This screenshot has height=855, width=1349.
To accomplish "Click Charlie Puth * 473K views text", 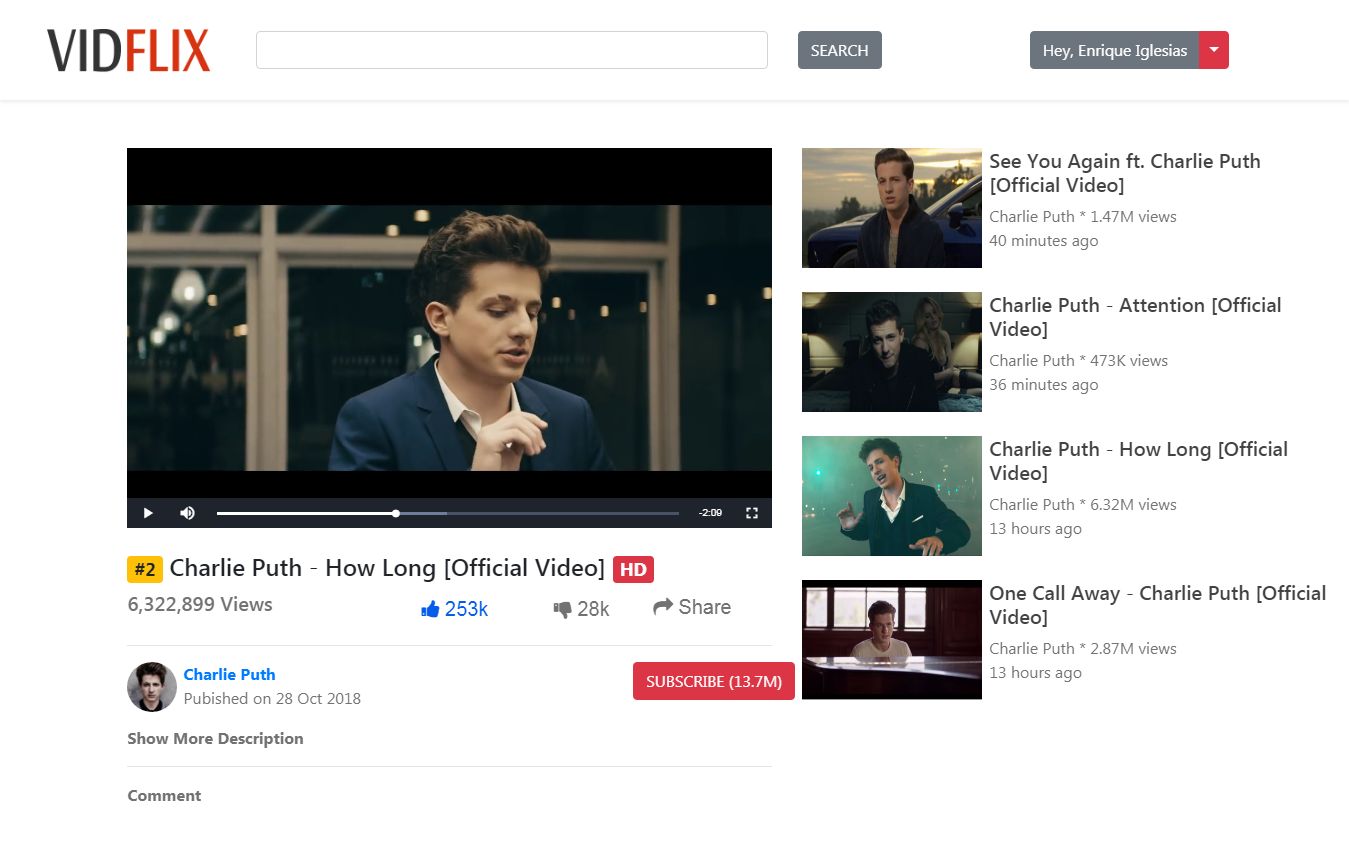I will [x=1079, y=361].
